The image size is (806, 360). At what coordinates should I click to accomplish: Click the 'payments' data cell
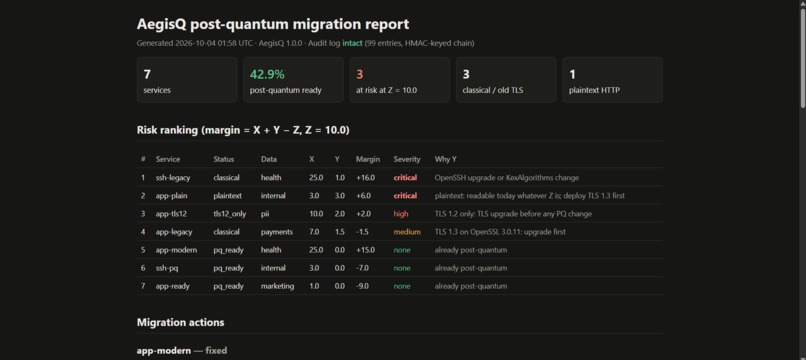(277, 232)
